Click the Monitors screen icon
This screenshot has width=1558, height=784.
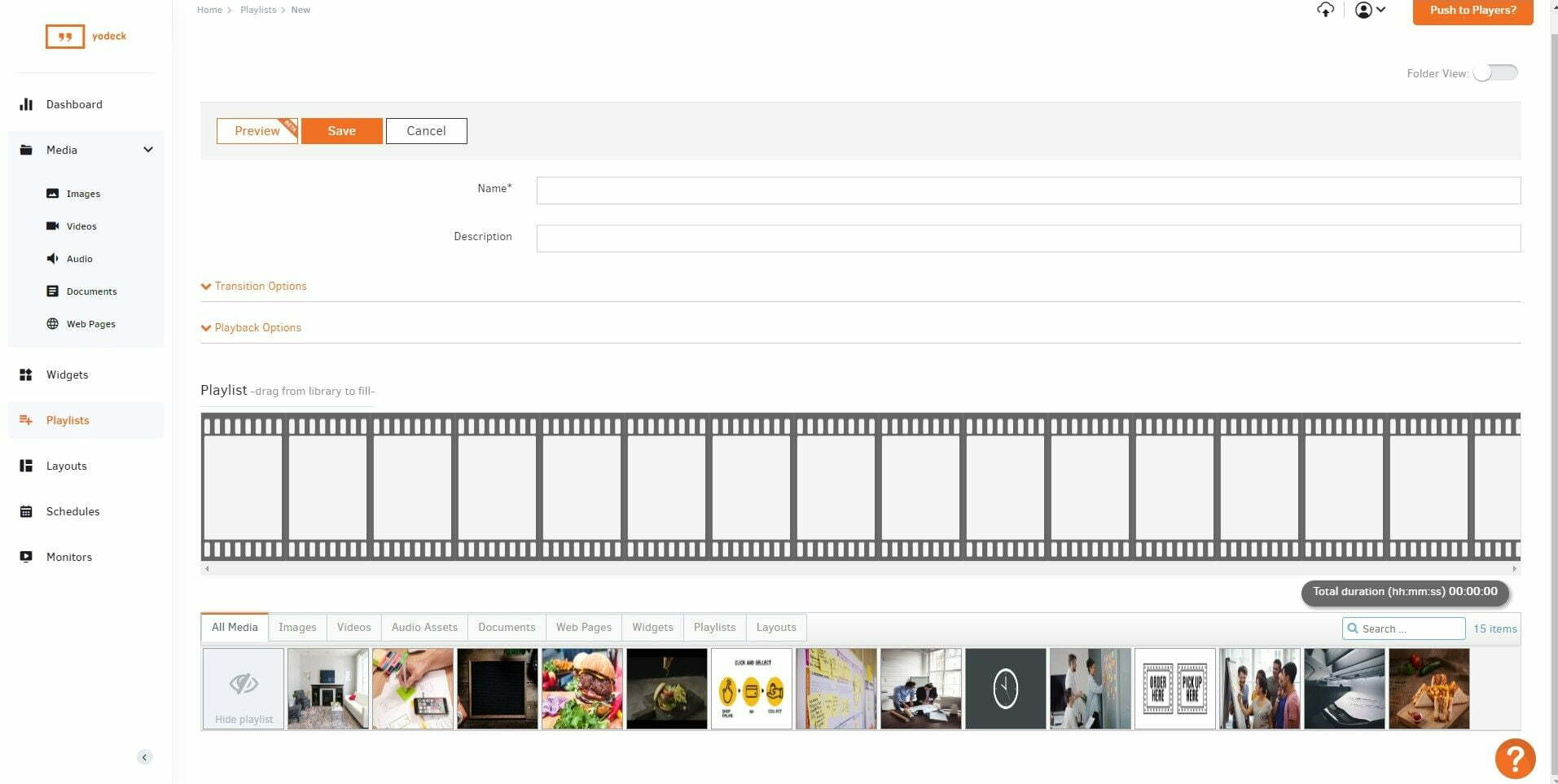(26, 557)
